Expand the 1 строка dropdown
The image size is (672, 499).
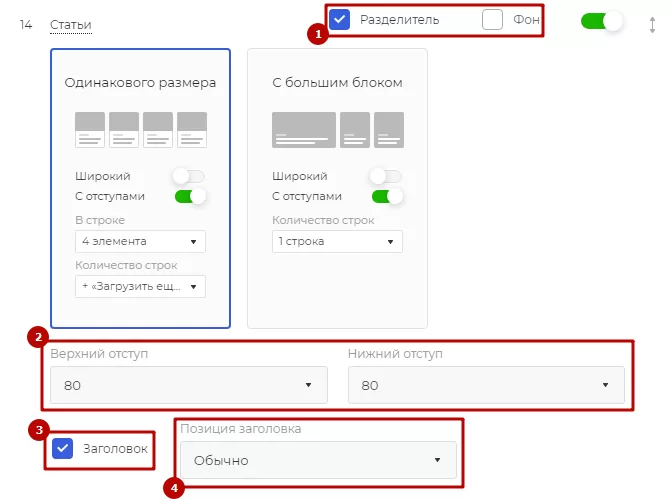(337, 241)
